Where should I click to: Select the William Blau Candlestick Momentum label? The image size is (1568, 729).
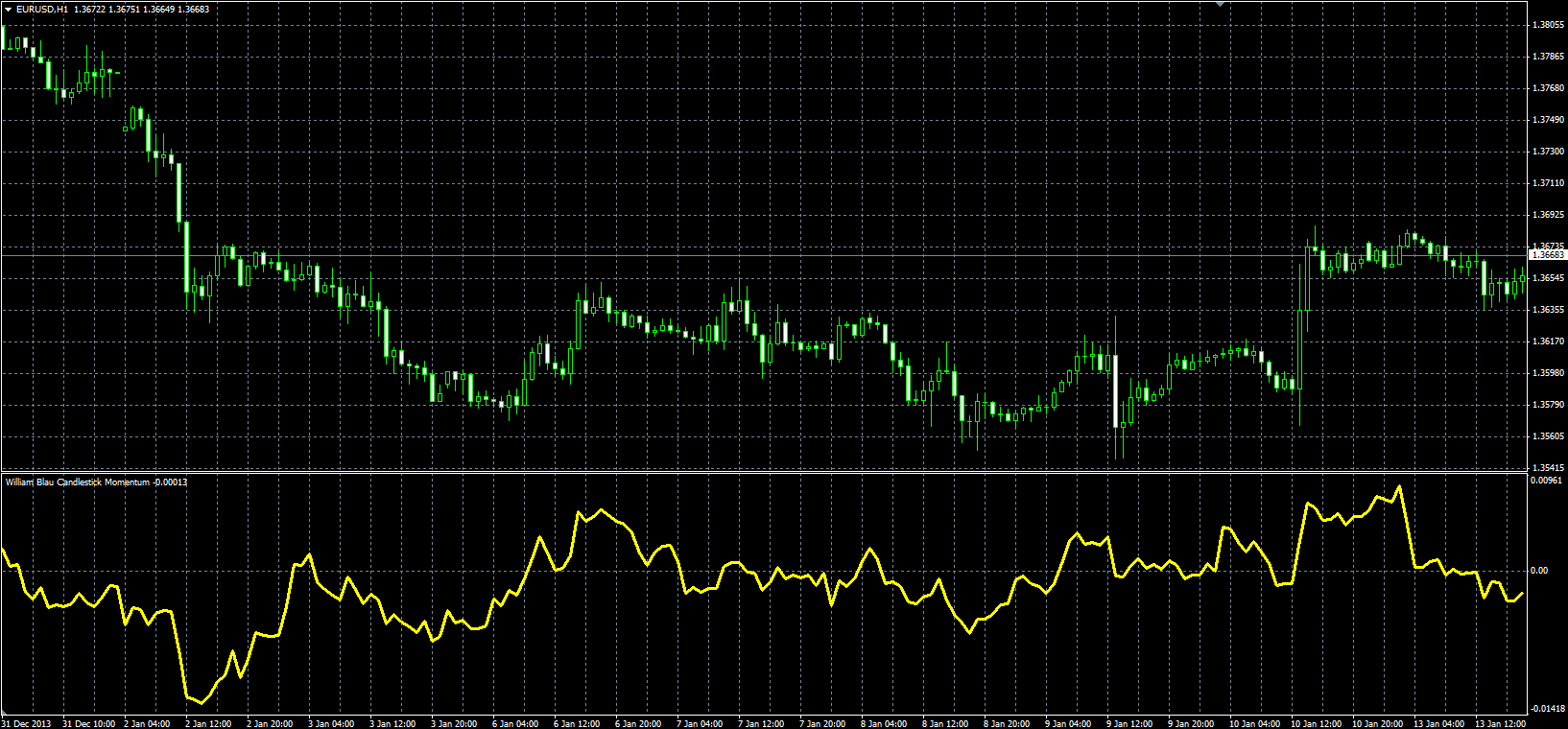[77, 482]
